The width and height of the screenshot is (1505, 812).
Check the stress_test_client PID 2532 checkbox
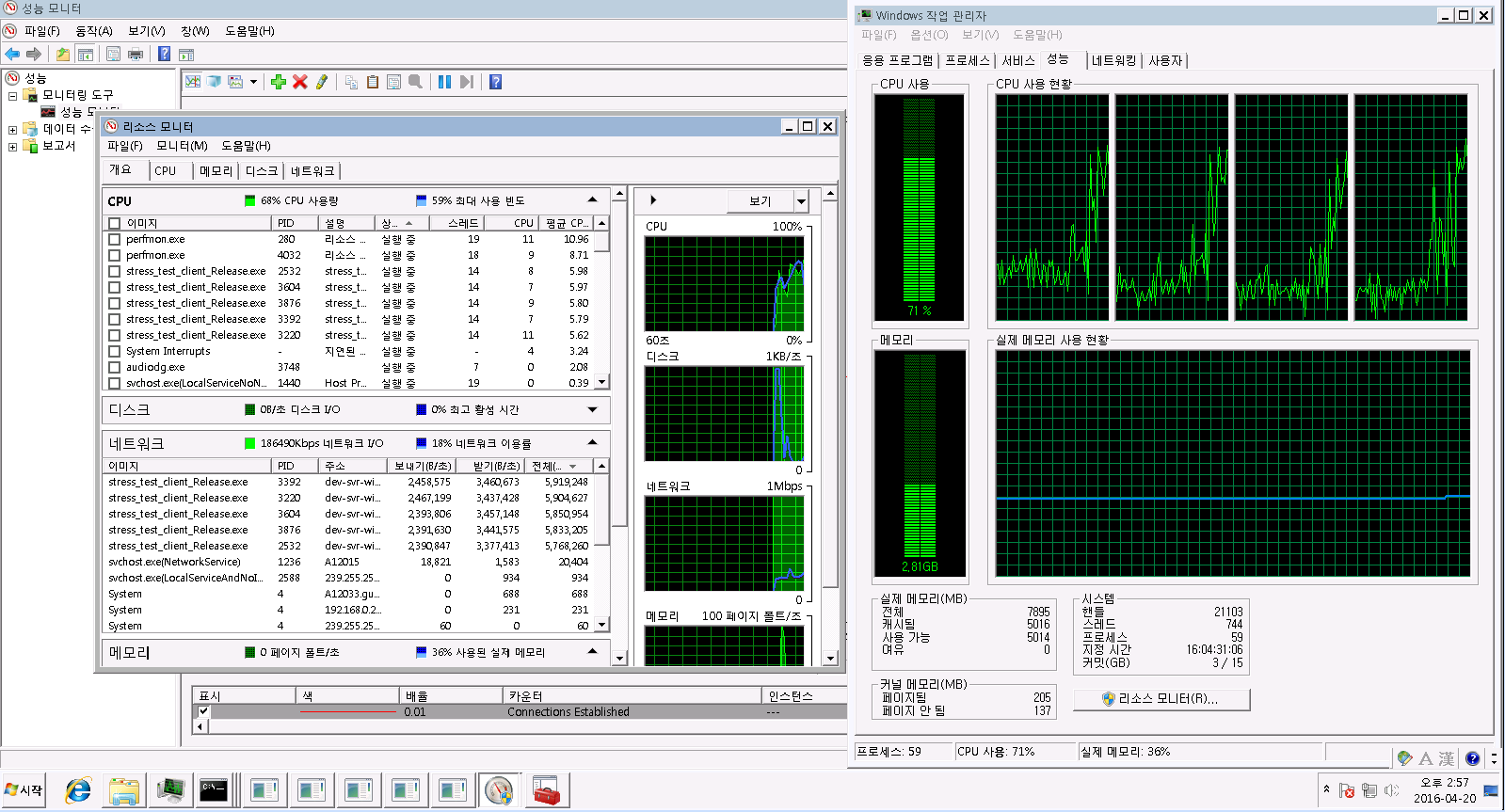(x=114, y=271)
